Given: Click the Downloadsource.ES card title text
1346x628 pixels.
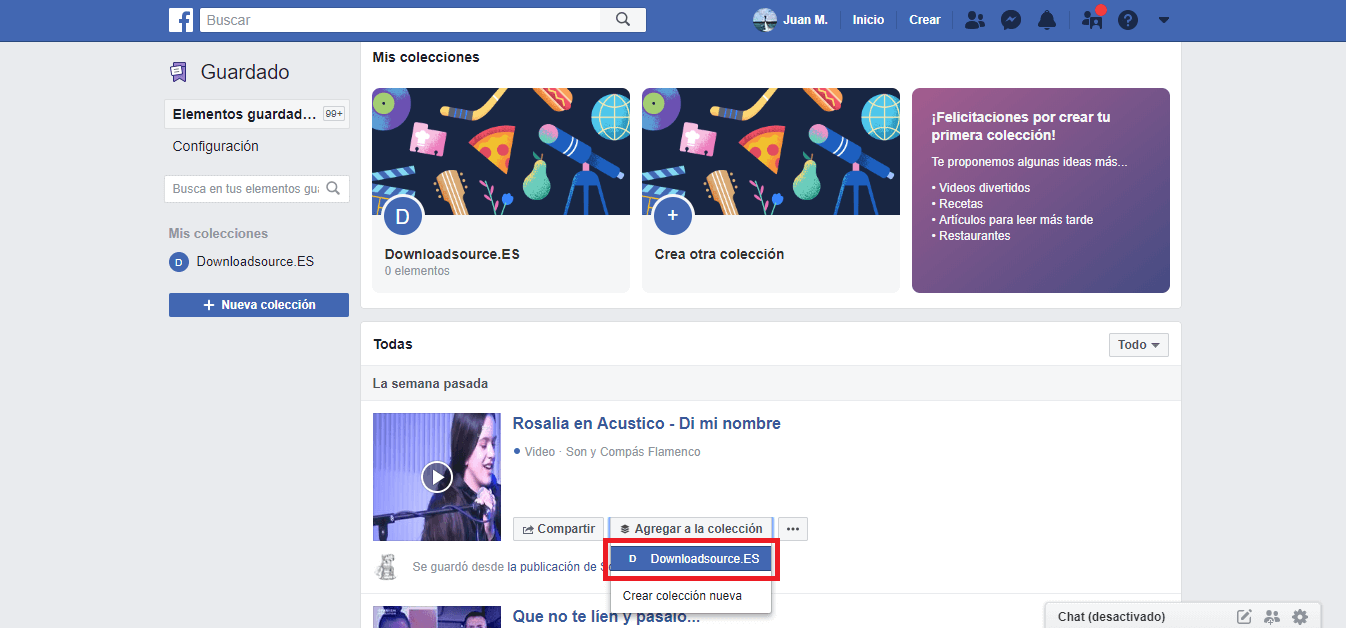Looking at the screenshot, I should pos(452,254).
